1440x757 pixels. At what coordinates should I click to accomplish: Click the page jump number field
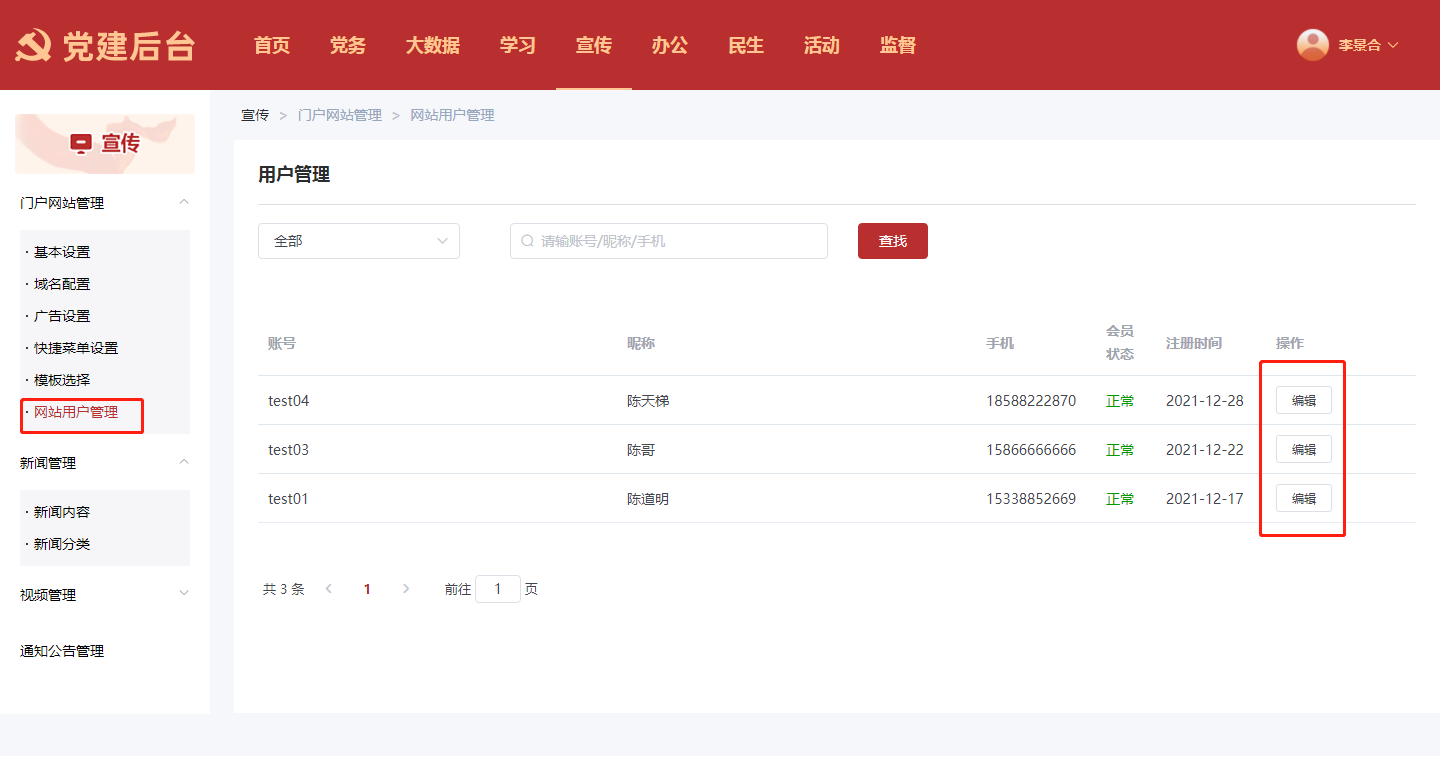[498, 589]
